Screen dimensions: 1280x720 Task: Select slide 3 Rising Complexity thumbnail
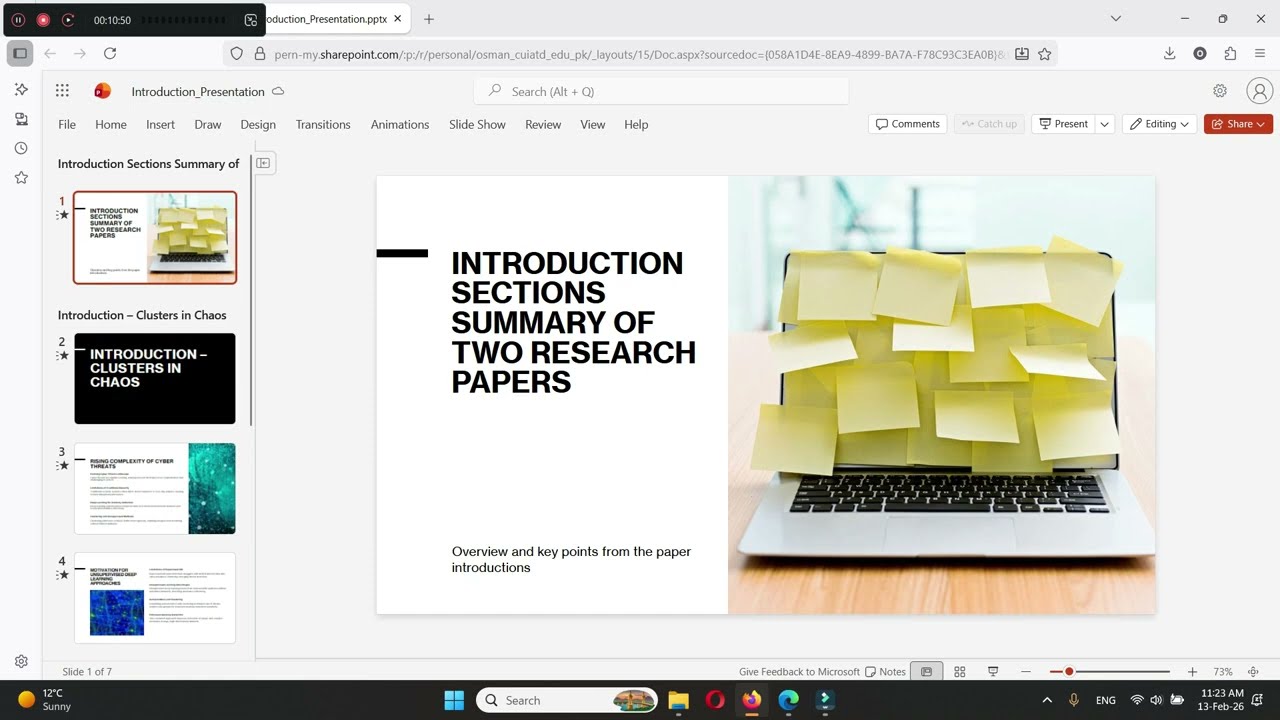tap(155, 489)
